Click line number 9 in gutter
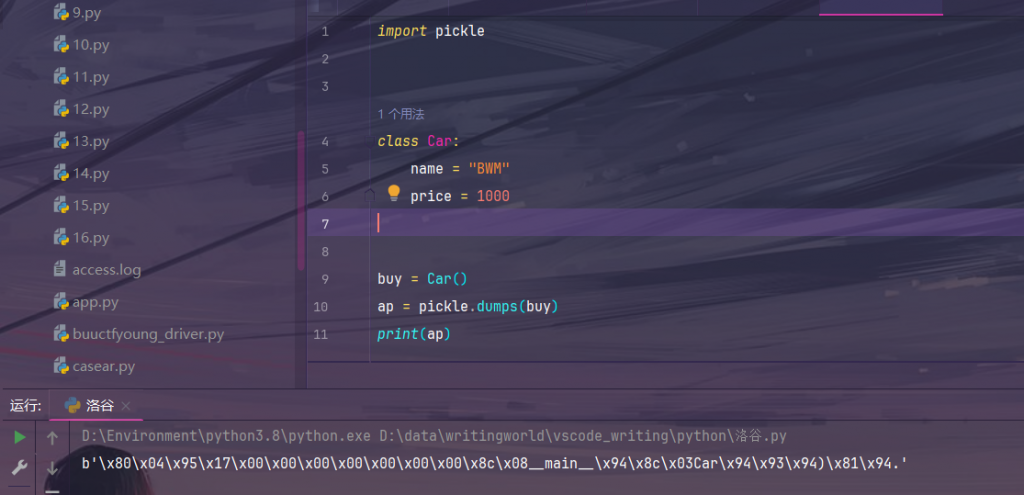The image size is (1024, 495). [325, 279]
